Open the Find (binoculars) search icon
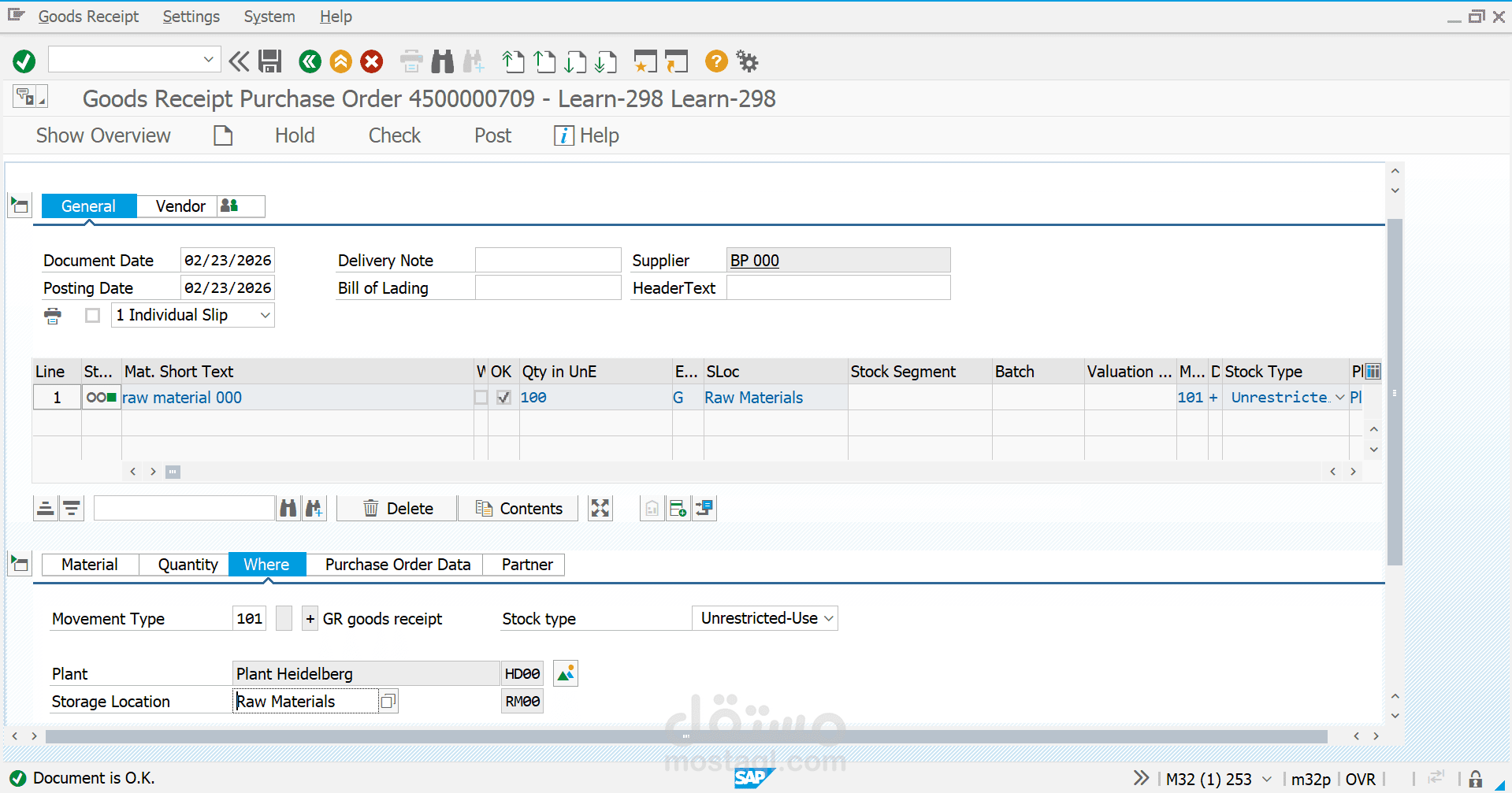Screen dimensions: 1512x793 pyautogui.click(x=442, y=61)
